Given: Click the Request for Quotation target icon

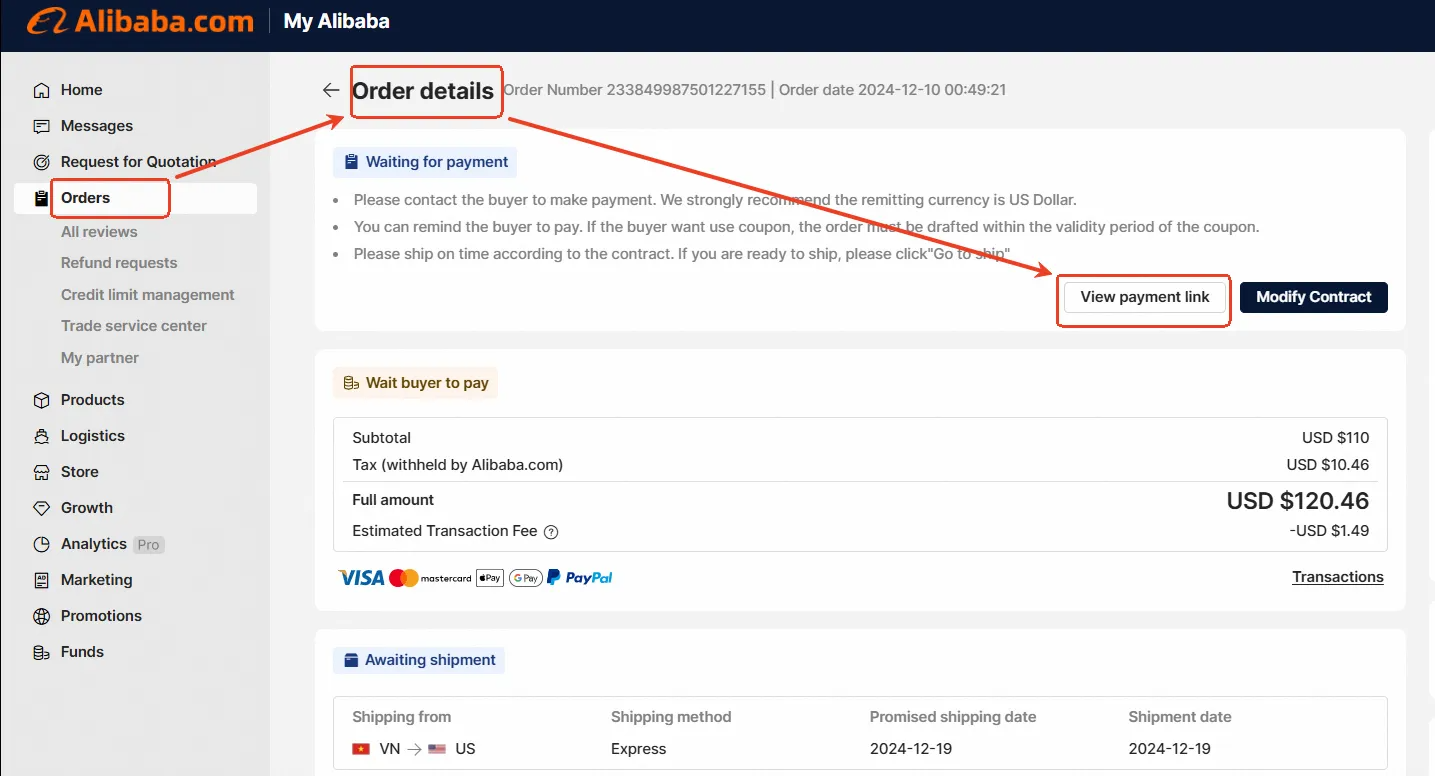Looking at the screenshot, I should click(41, 162).
